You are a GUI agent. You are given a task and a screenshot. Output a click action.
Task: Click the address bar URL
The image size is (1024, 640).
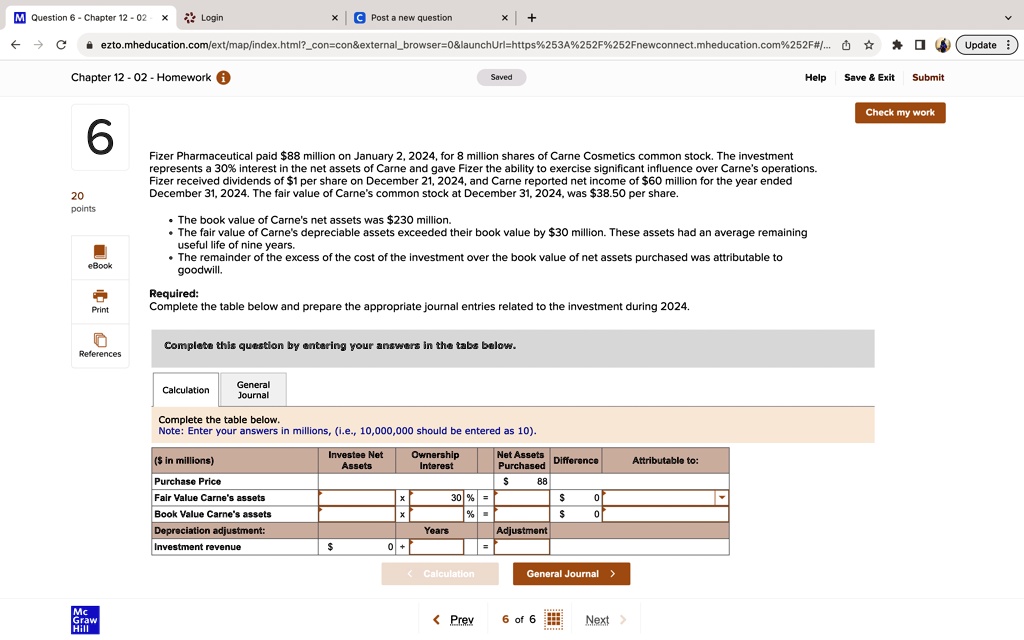[465, 45]
